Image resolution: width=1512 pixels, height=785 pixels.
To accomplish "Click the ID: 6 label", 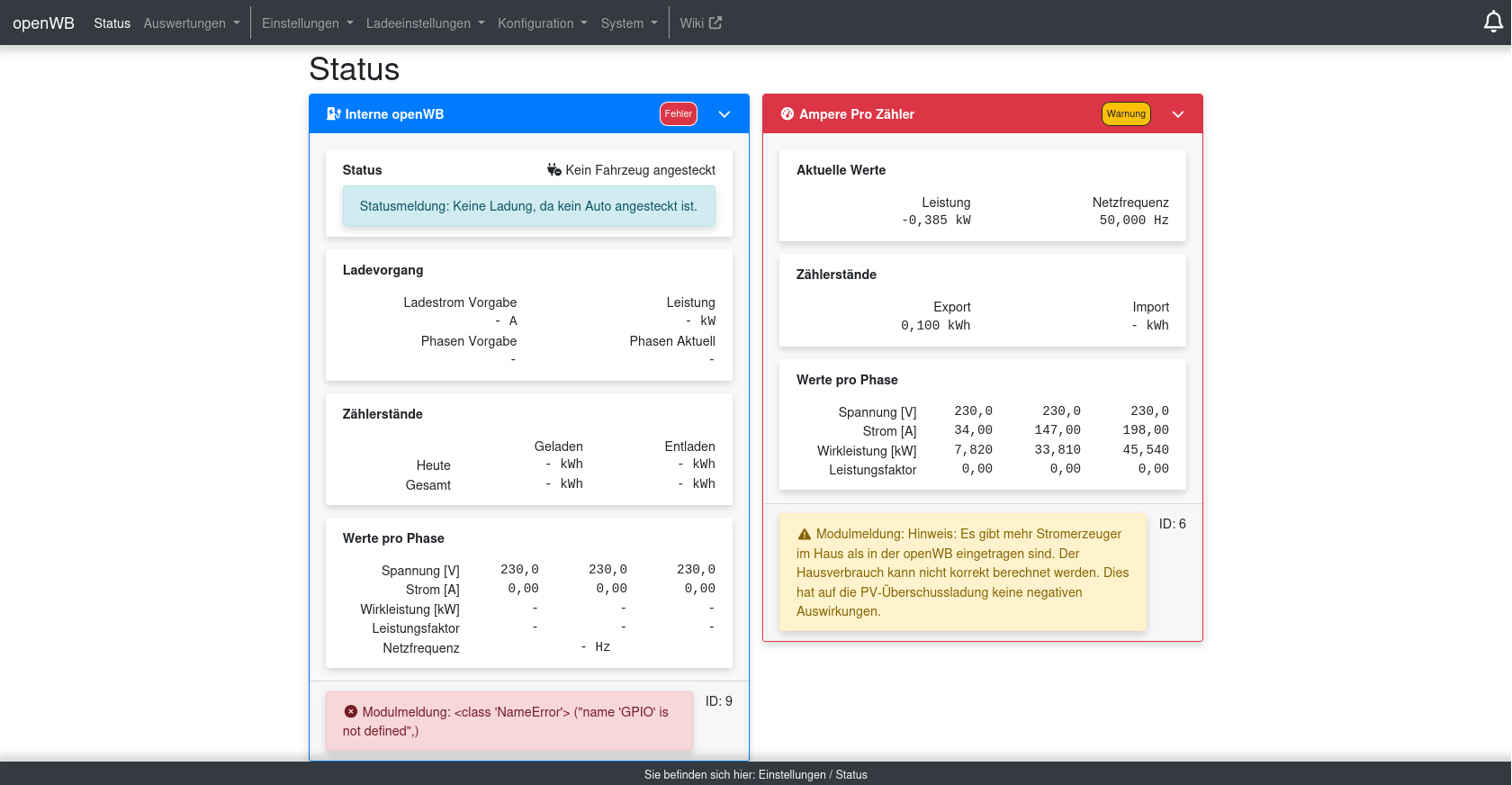I will click(1173, 524).
